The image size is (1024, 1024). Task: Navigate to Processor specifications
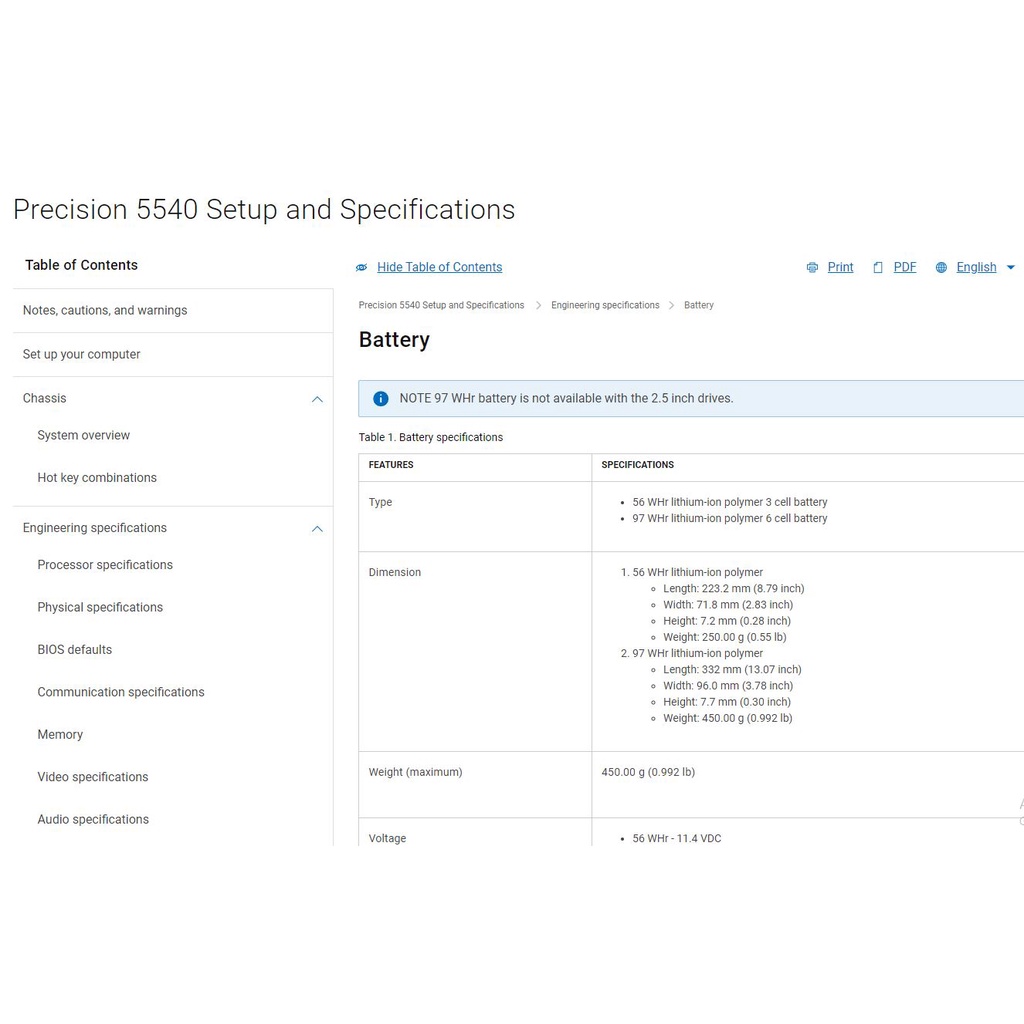point(105,565)
